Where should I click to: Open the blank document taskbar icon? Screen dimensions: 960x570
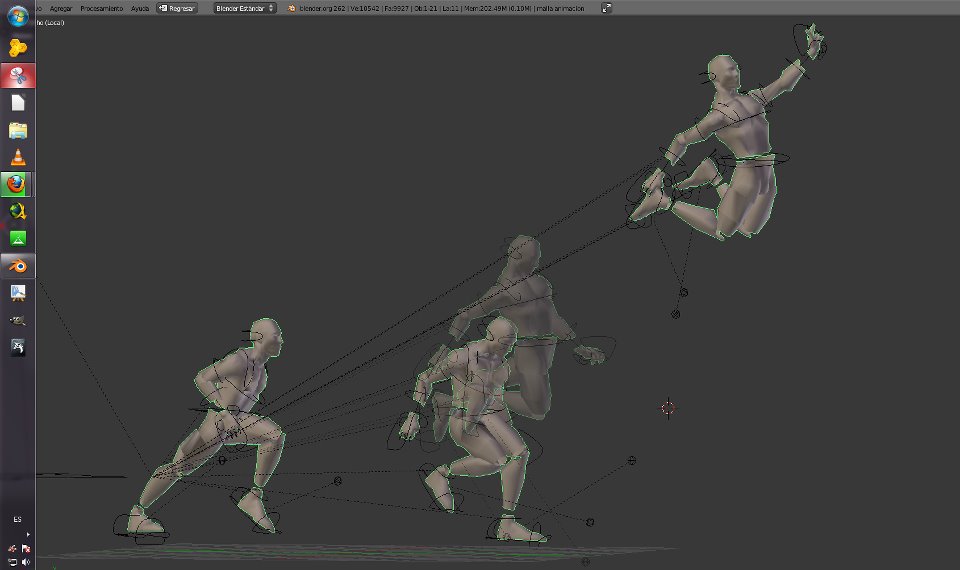click(x=18, y=102)
